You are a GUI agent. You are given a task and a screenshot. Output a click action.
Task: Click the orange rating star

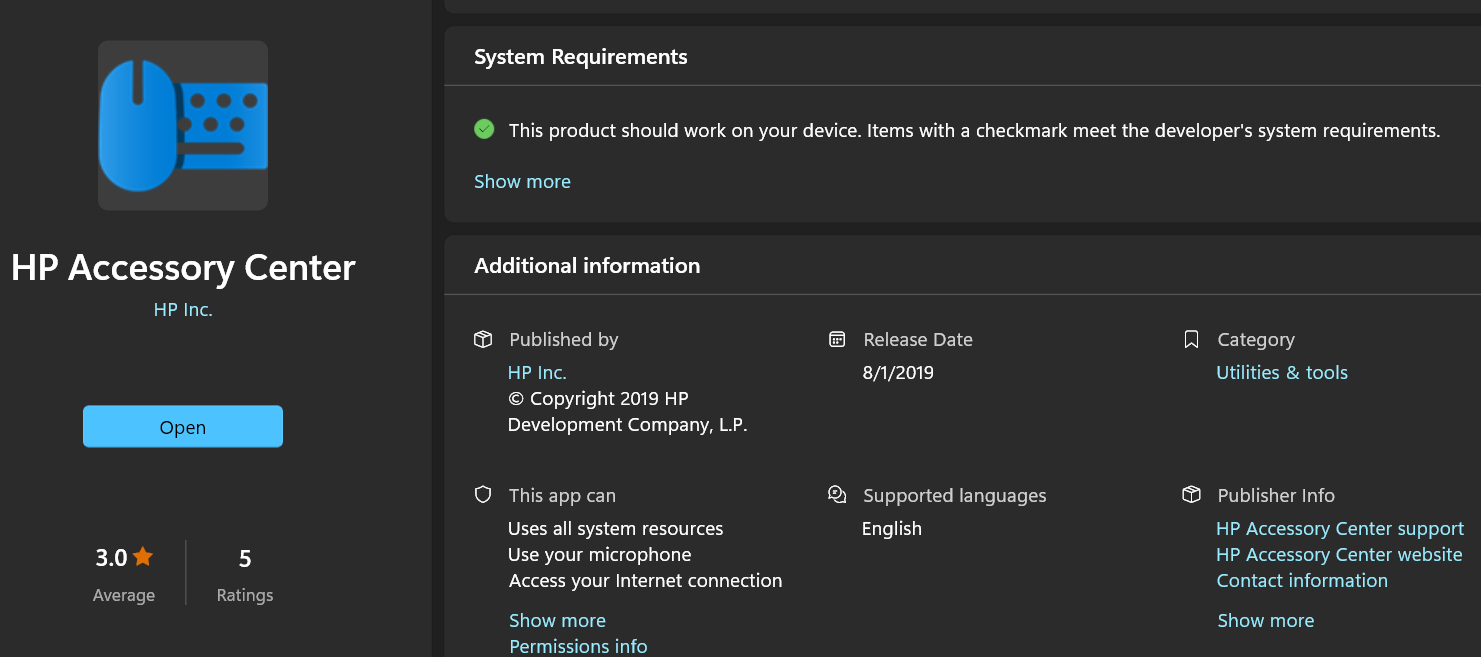point(141,557)
